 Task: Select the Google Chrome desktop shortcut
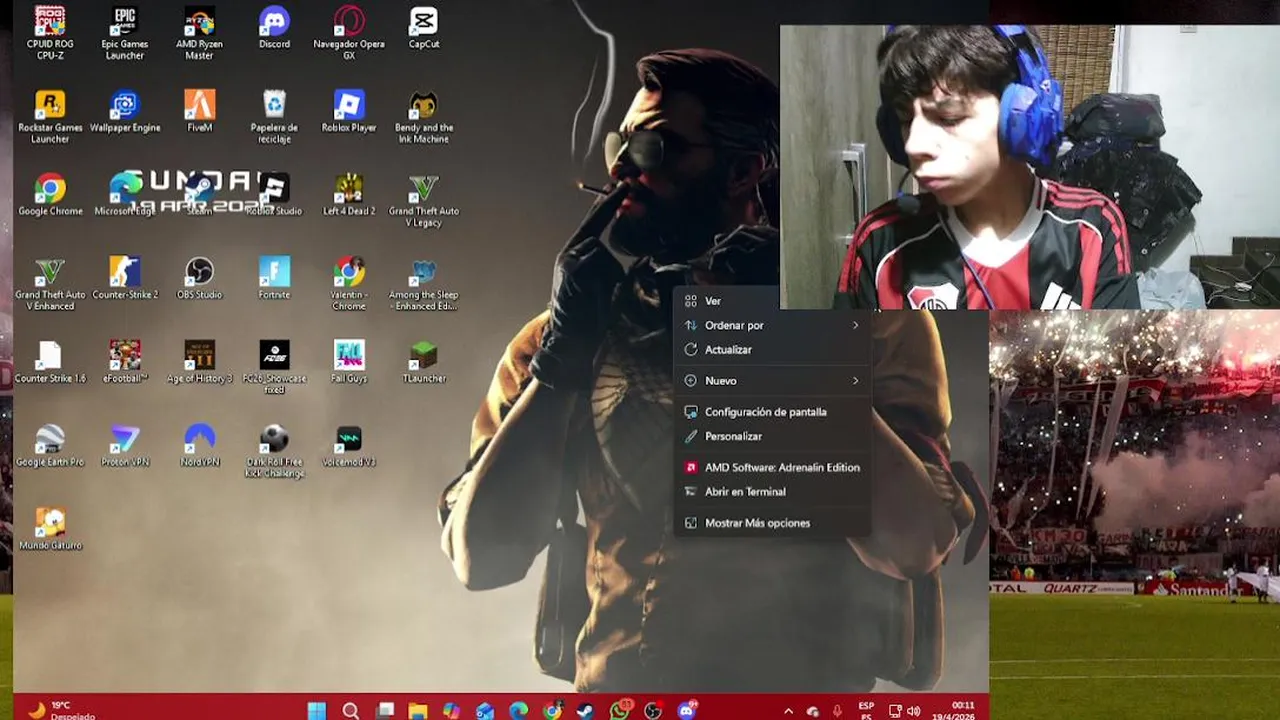(50, 195)
